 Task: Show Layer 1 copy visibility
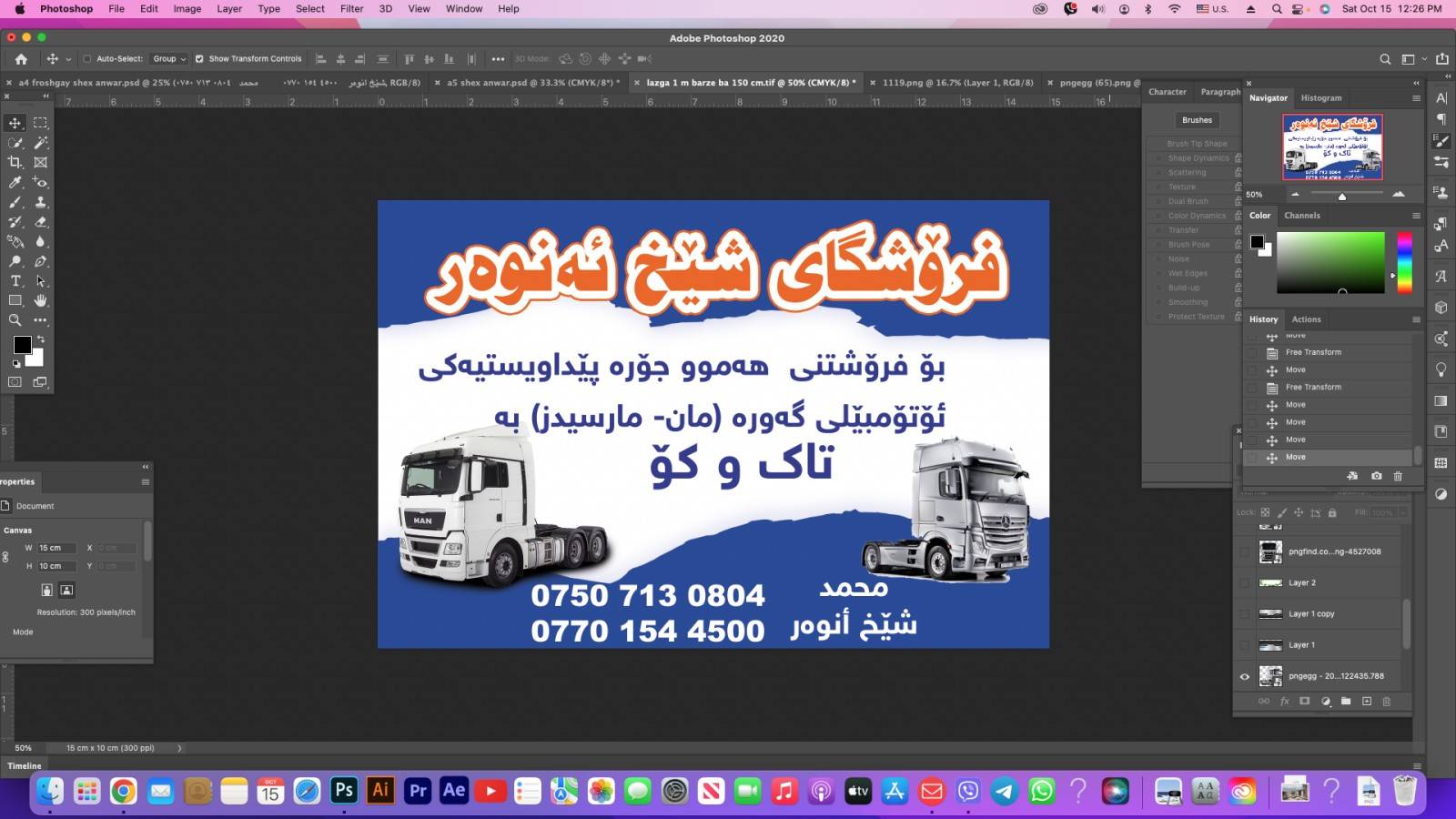click(x=1245, y=614)
